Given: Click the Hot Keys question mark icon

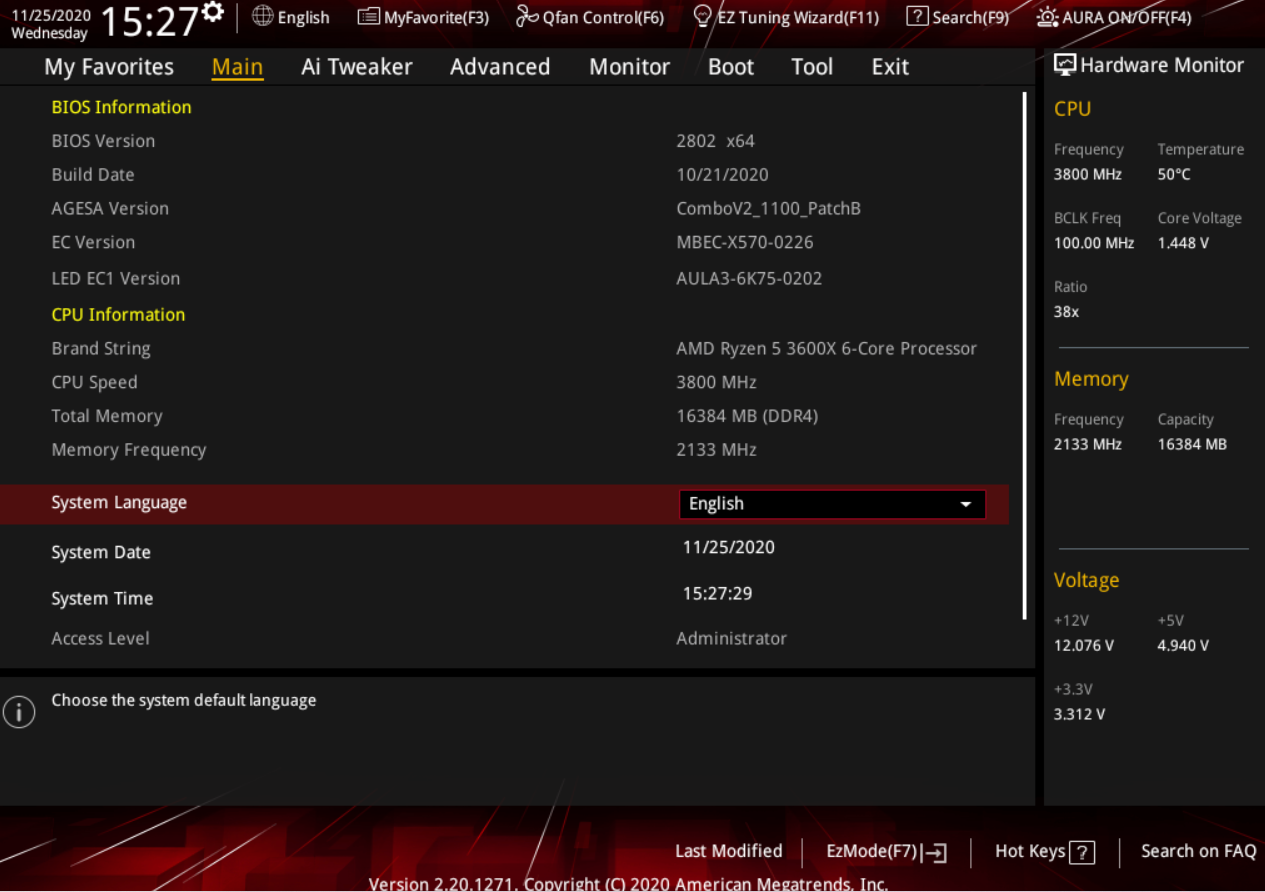Looking at the screenshot, I should click(1082, 852).
